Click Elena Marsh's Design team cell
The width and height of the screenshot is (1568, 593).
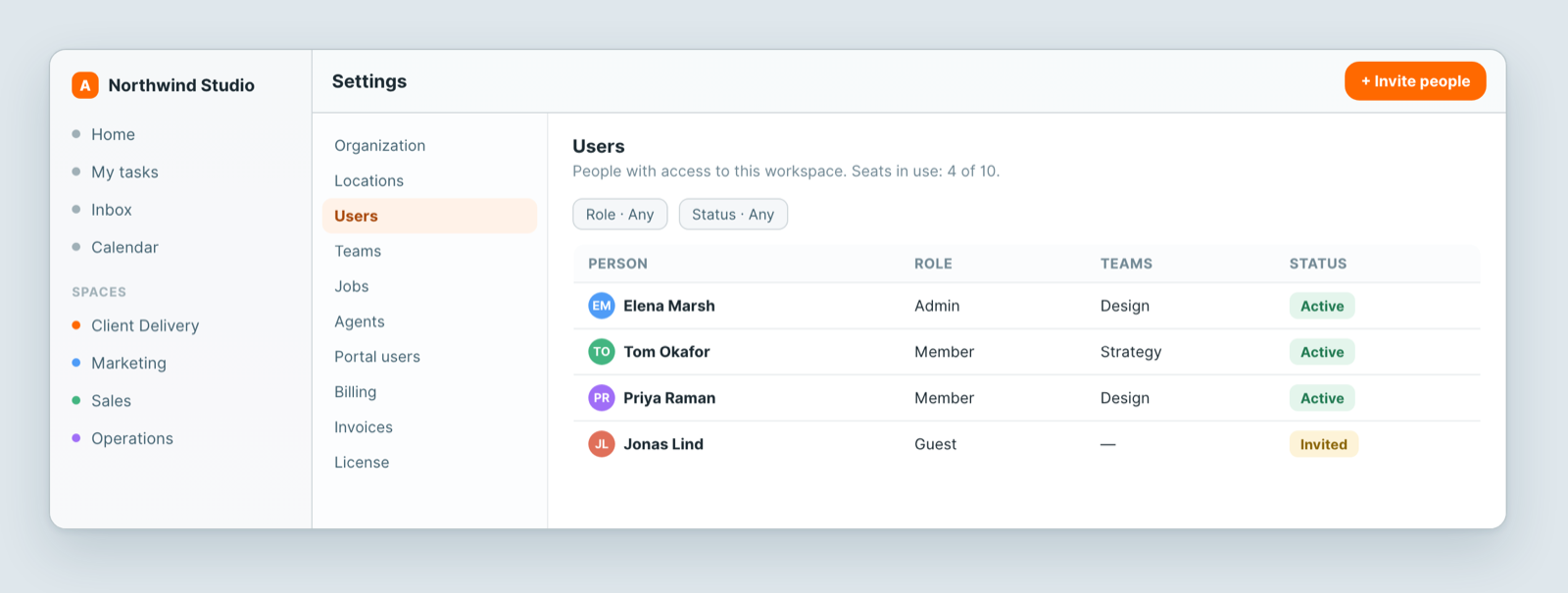pos(1125,306)
